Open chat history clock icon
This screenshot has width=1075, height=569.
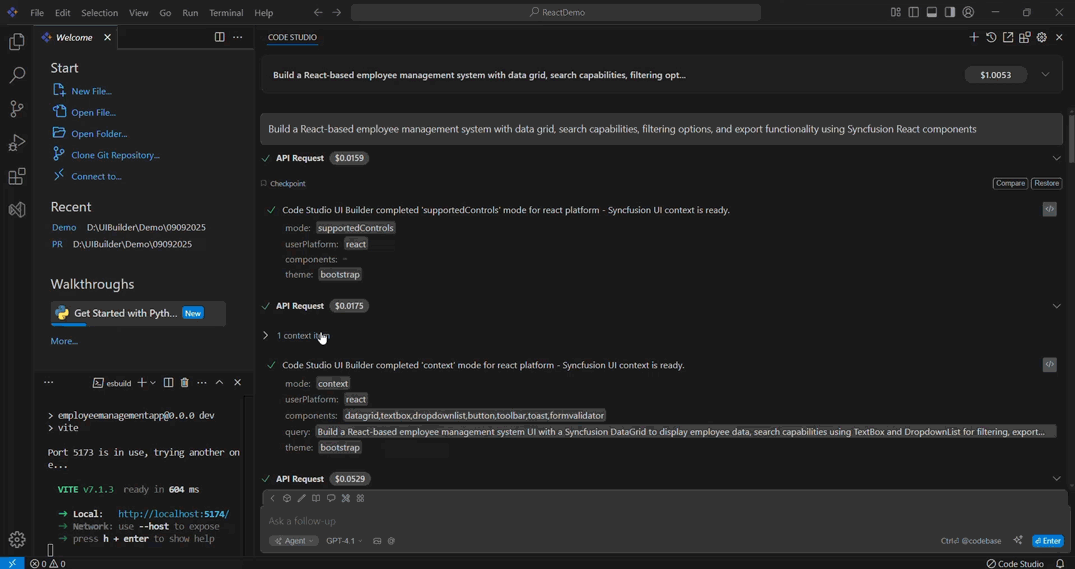(991, 37)
